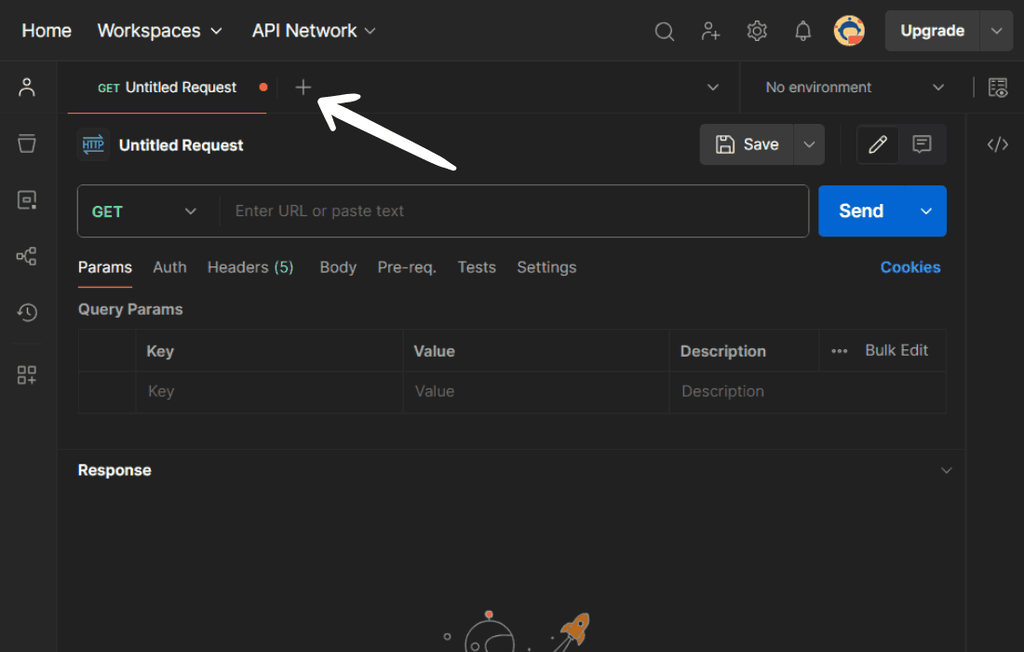Open the code snippet icon
The width and height of the screenshot is (1024, 652).
pyautogui.click(x=998, y=144)
